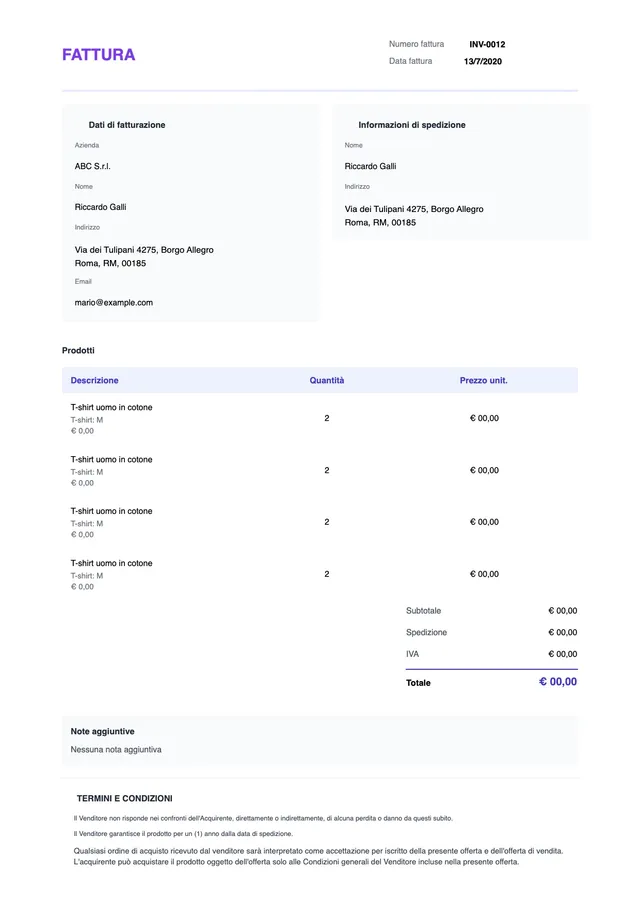Select the email mario@example.com
The image size is (640, 905).
pyautogui.click(x=114, y=302)
